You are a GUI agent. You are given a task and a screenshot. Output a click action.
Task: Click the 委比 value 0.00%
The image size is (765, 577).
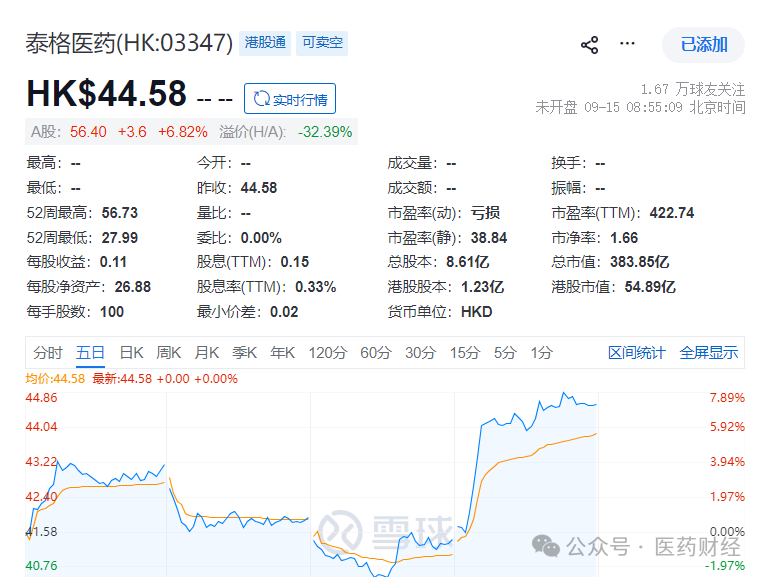coord(261,238)
